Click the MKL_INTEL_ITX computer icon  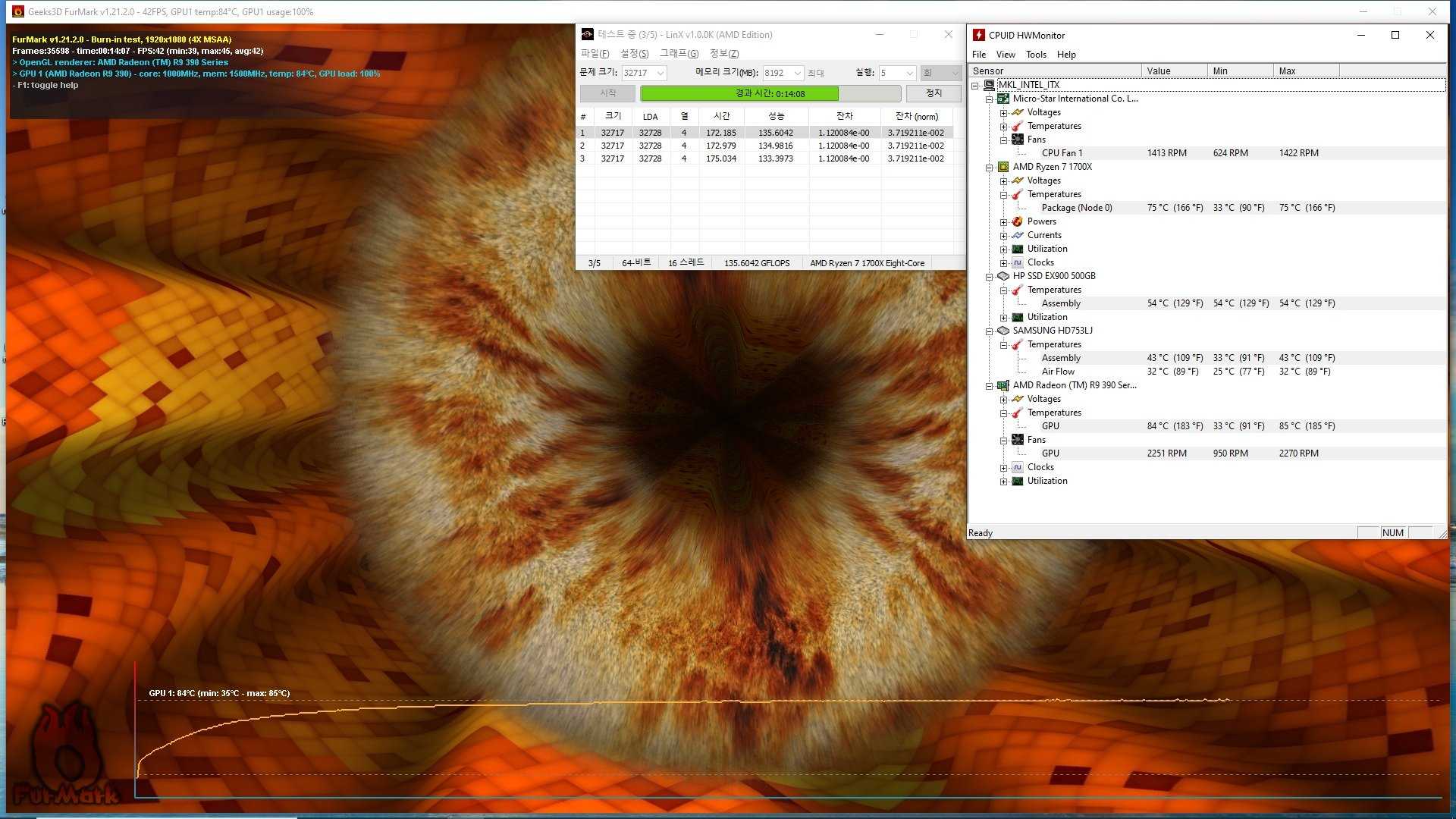(x=990, y=85)
